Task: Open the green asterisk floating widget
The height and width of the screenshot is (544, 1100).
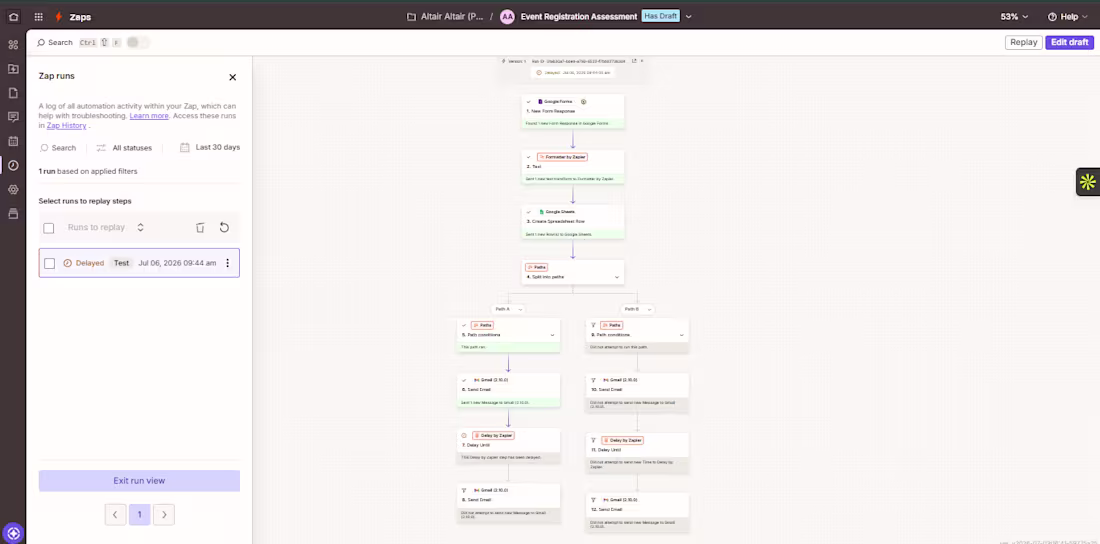Action: (x=1088, y=182)
